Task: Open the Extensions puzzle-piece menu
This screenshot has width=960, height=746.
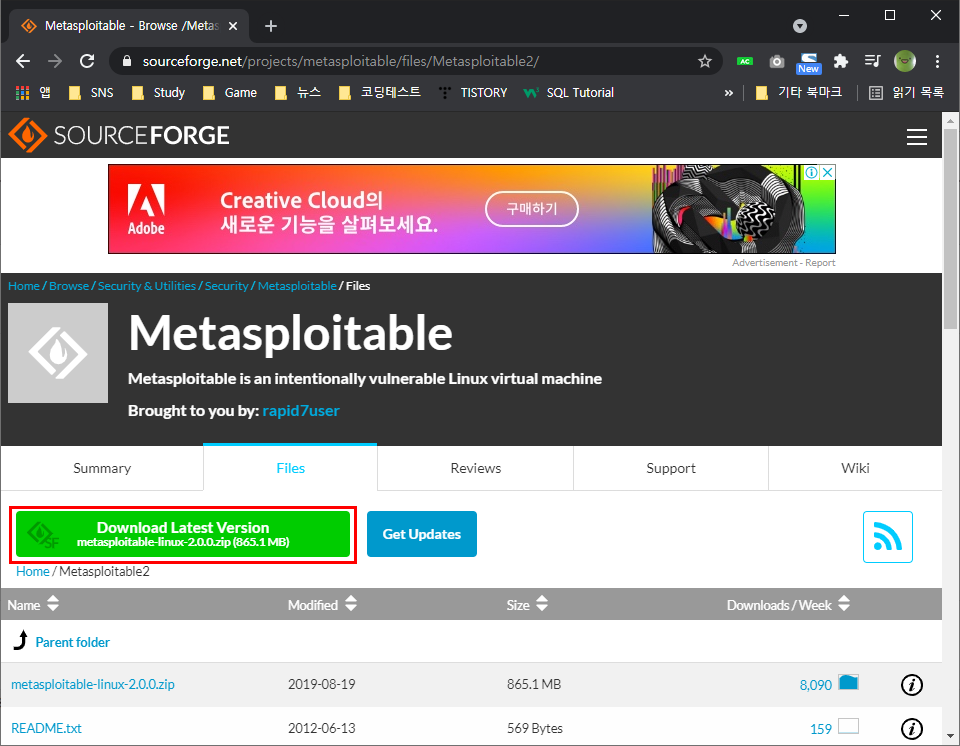Action: [x=841, y=61]
